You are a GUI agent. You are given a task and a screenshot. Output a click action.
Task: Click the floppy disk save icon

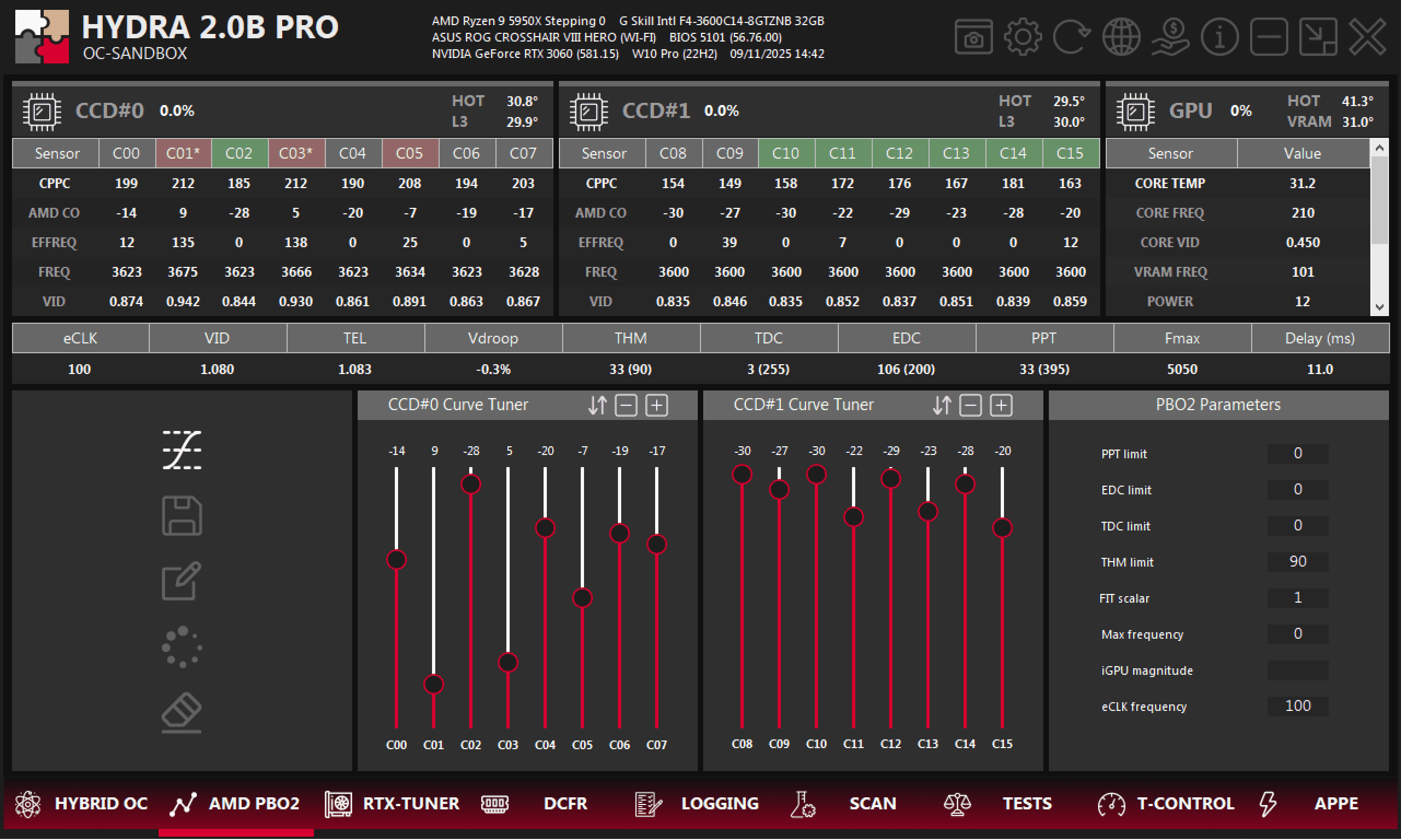click(x=182, y=516)
